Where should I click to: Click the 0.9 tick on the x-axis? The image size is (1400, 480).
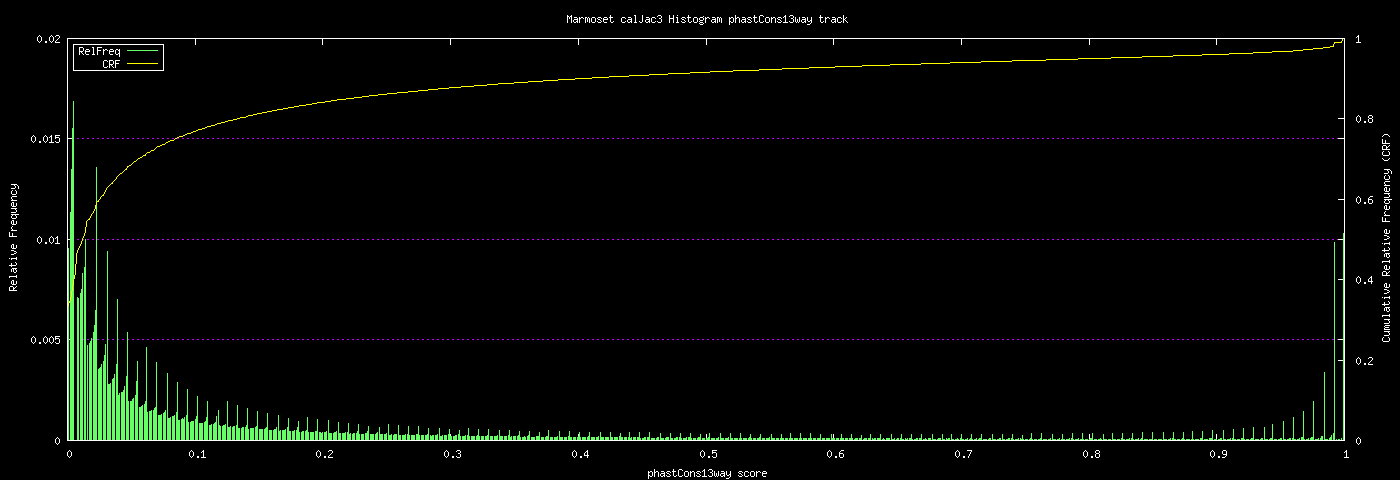[x=1218, y=454]
